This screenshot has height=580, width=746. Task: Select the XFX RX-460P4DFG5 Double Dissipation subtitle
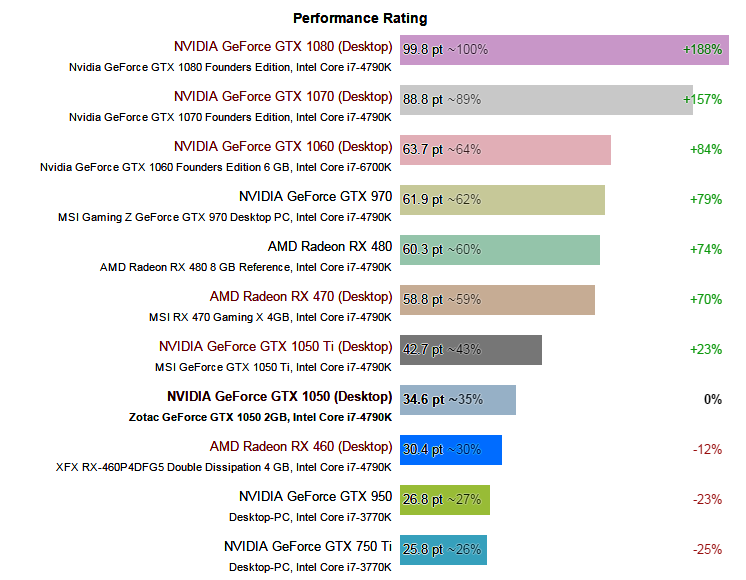click(x=224, y=467)
